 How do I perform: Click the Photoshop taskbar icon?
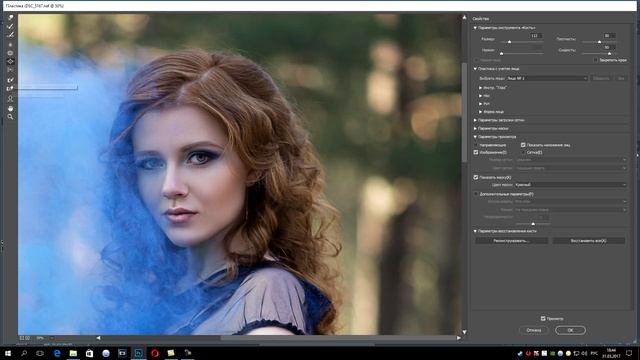pos(138,353)
